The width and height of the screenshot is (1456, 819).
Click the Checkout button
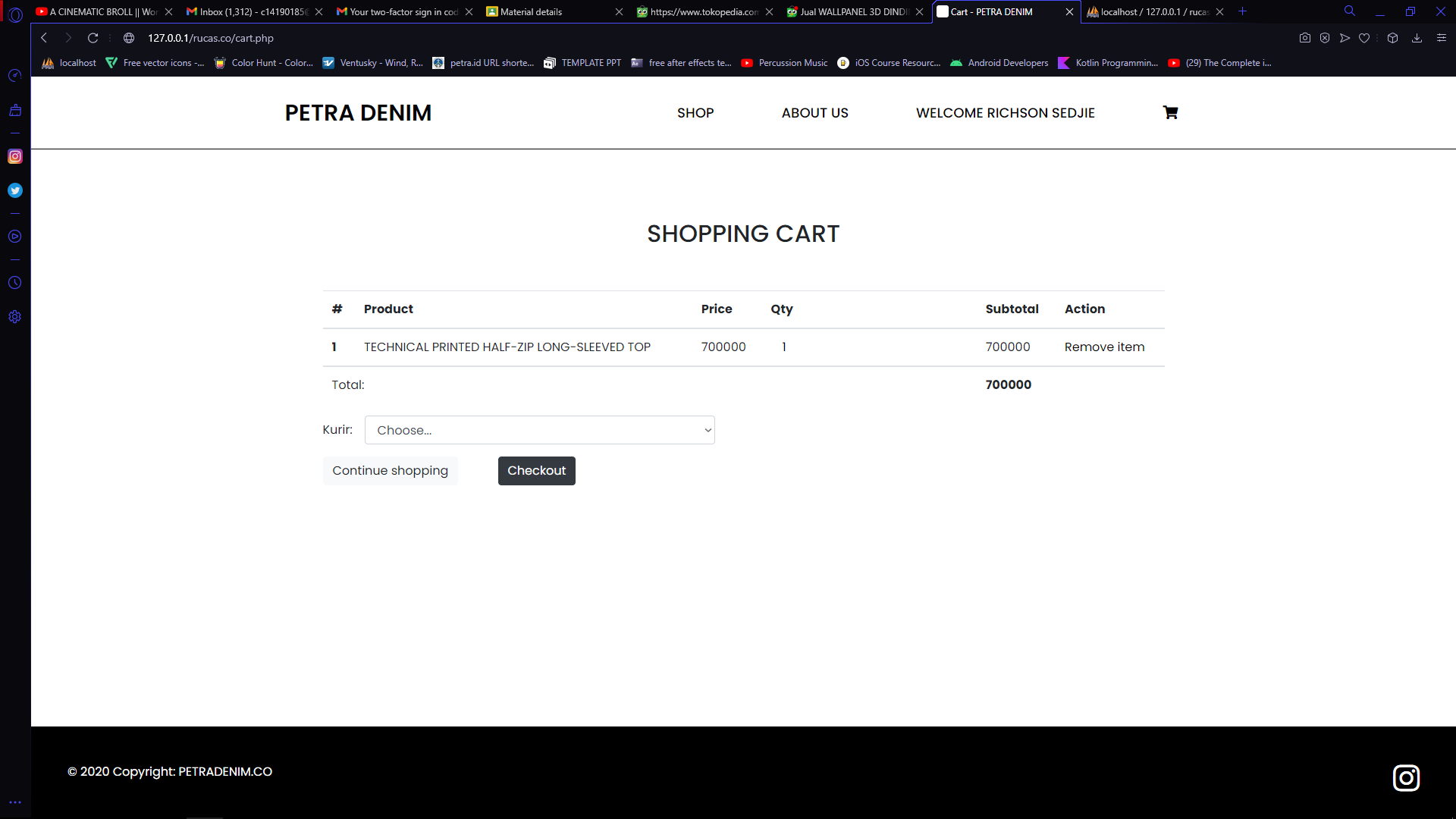[536, 470]
